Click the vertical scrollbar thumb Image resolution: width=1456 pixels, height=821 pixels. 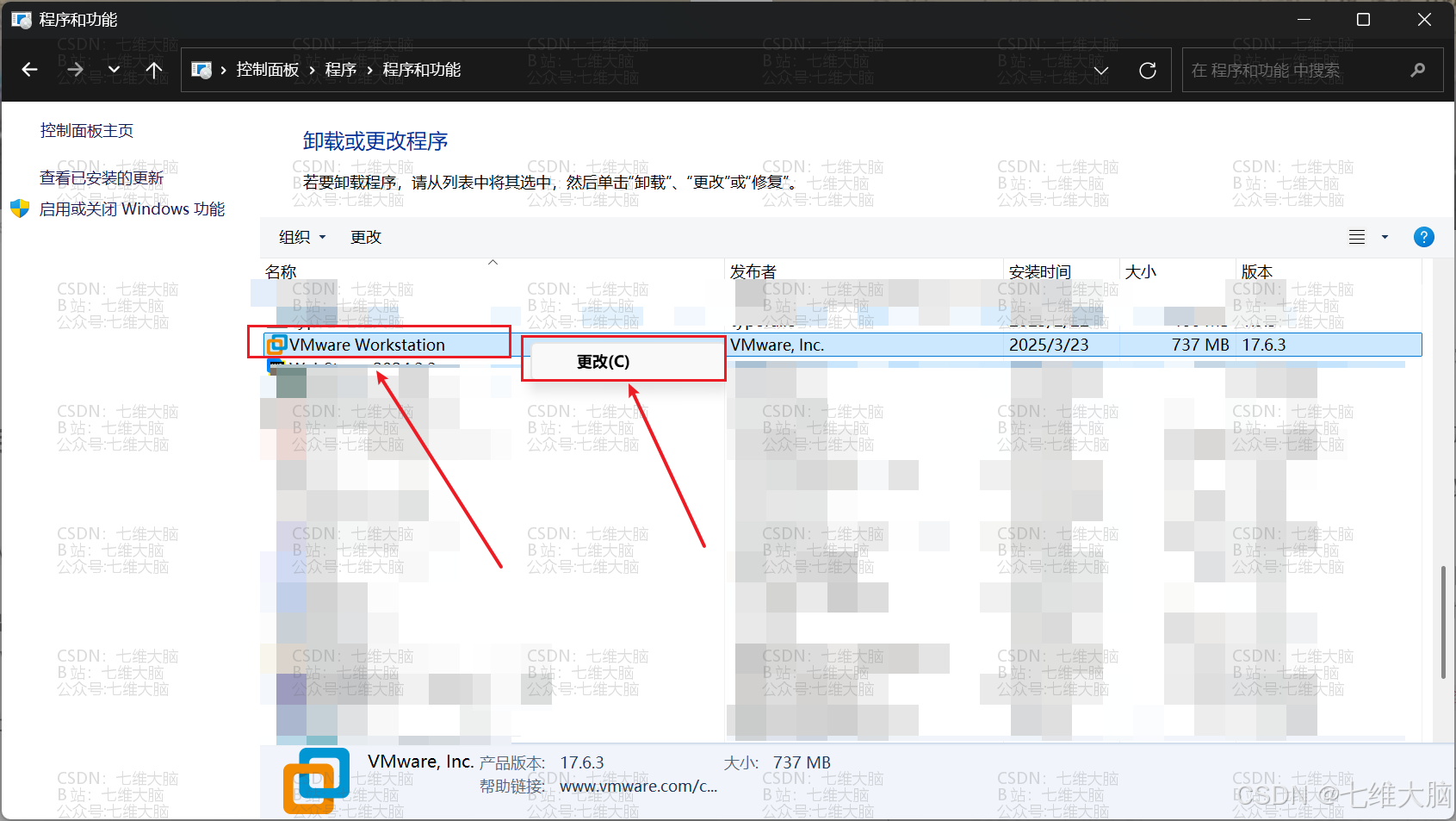coord(1444,623)
